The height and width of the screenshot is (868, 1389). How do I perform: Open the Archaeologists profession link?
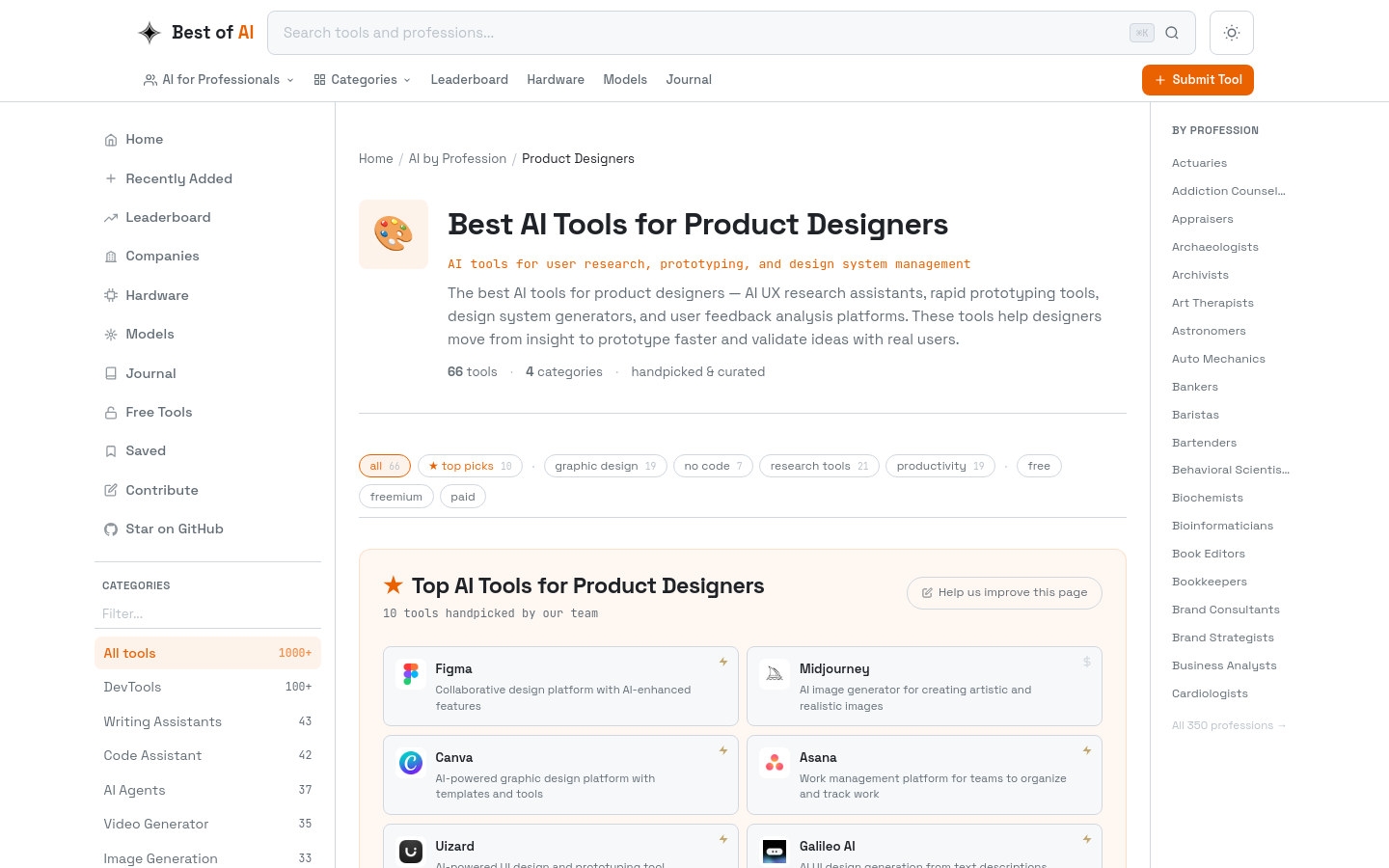[1215, 247]
